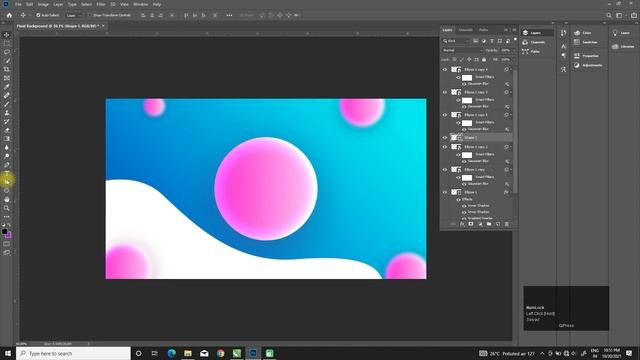Click the Layers panel vertical scrollbar

pos(515,131)
